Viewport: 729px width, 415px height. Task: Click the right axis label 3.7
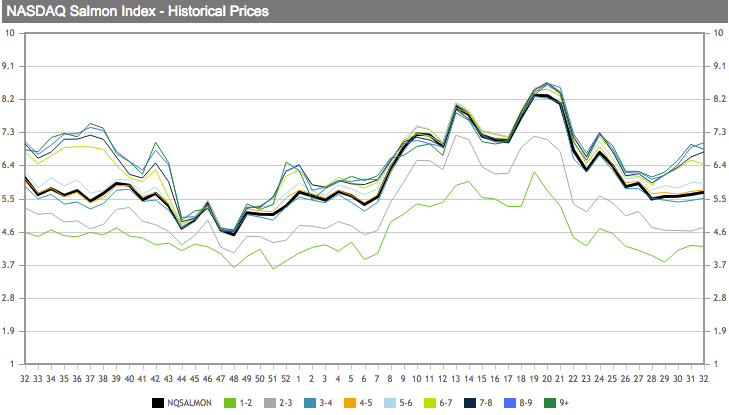[719, 265]
